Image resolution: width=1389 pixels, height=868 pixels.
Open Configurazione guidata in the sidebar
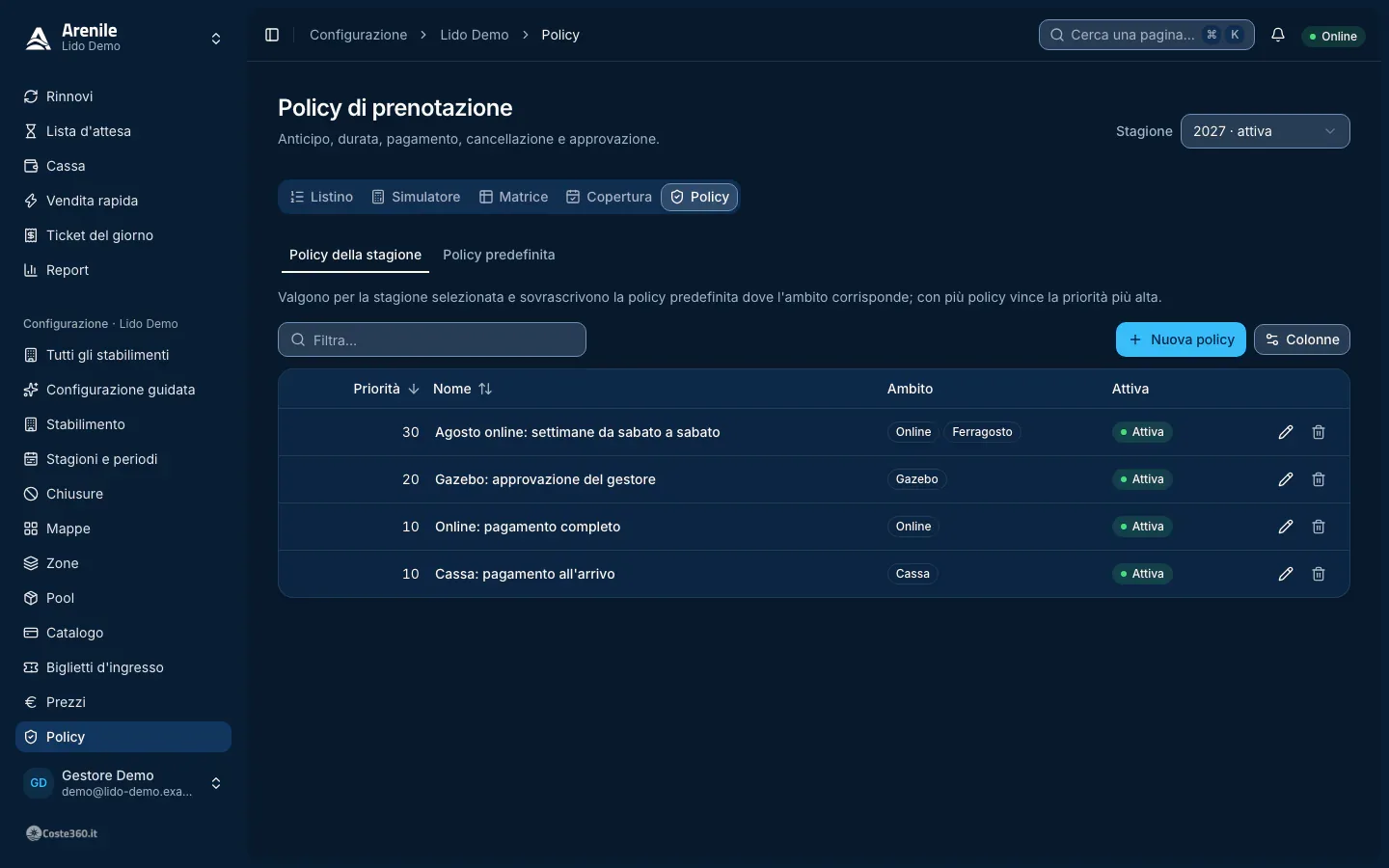[123, 390]
